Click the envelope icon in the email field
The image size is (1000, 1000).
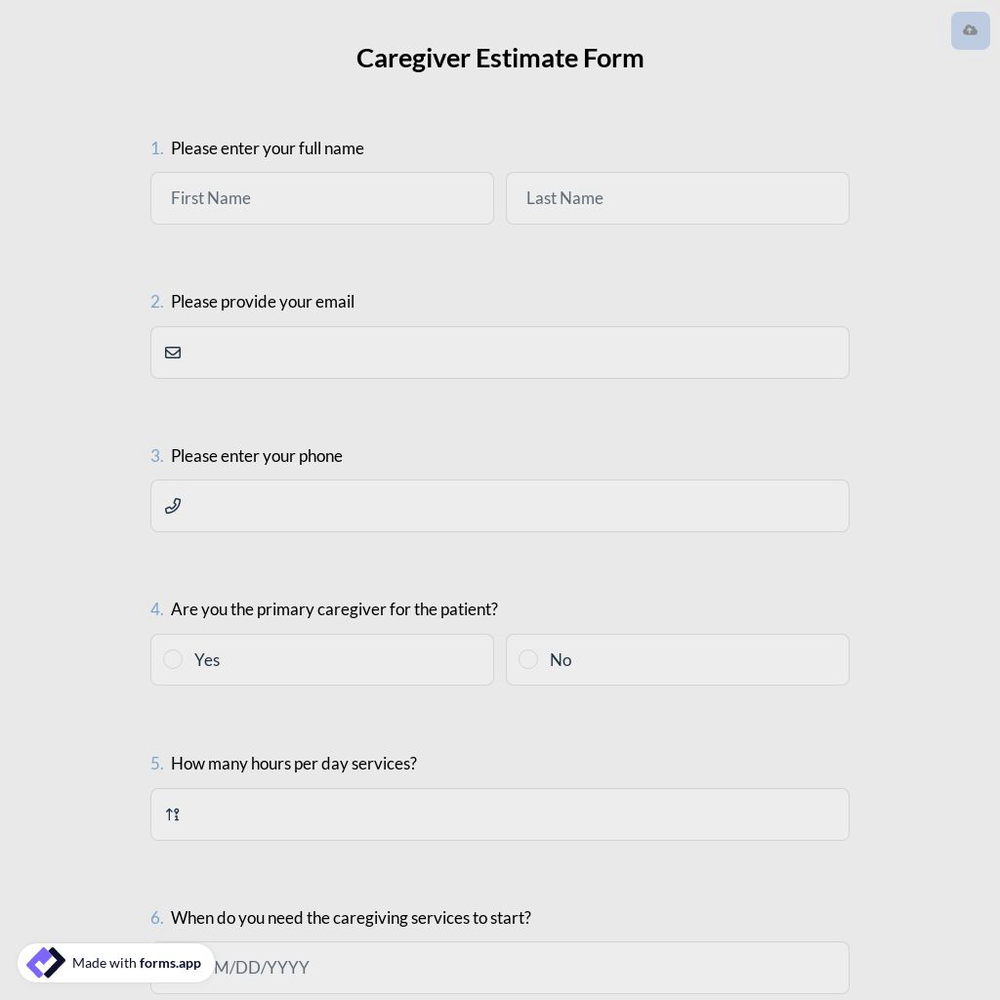pos(172,352)
